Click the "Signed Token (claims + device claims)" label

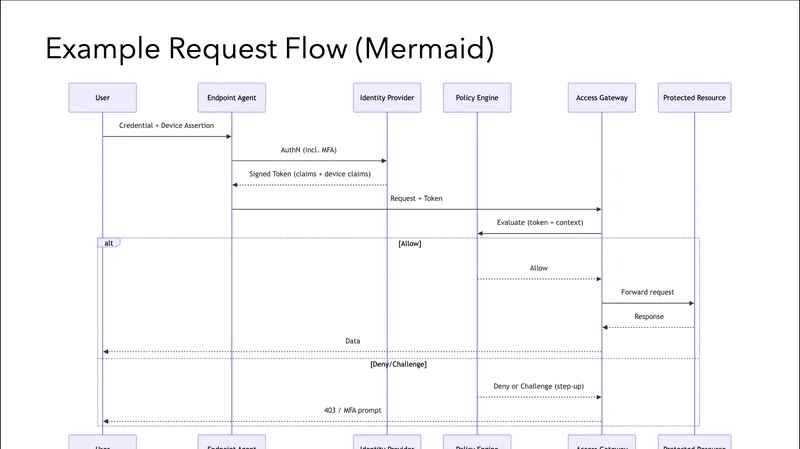[x=309, y=174]
